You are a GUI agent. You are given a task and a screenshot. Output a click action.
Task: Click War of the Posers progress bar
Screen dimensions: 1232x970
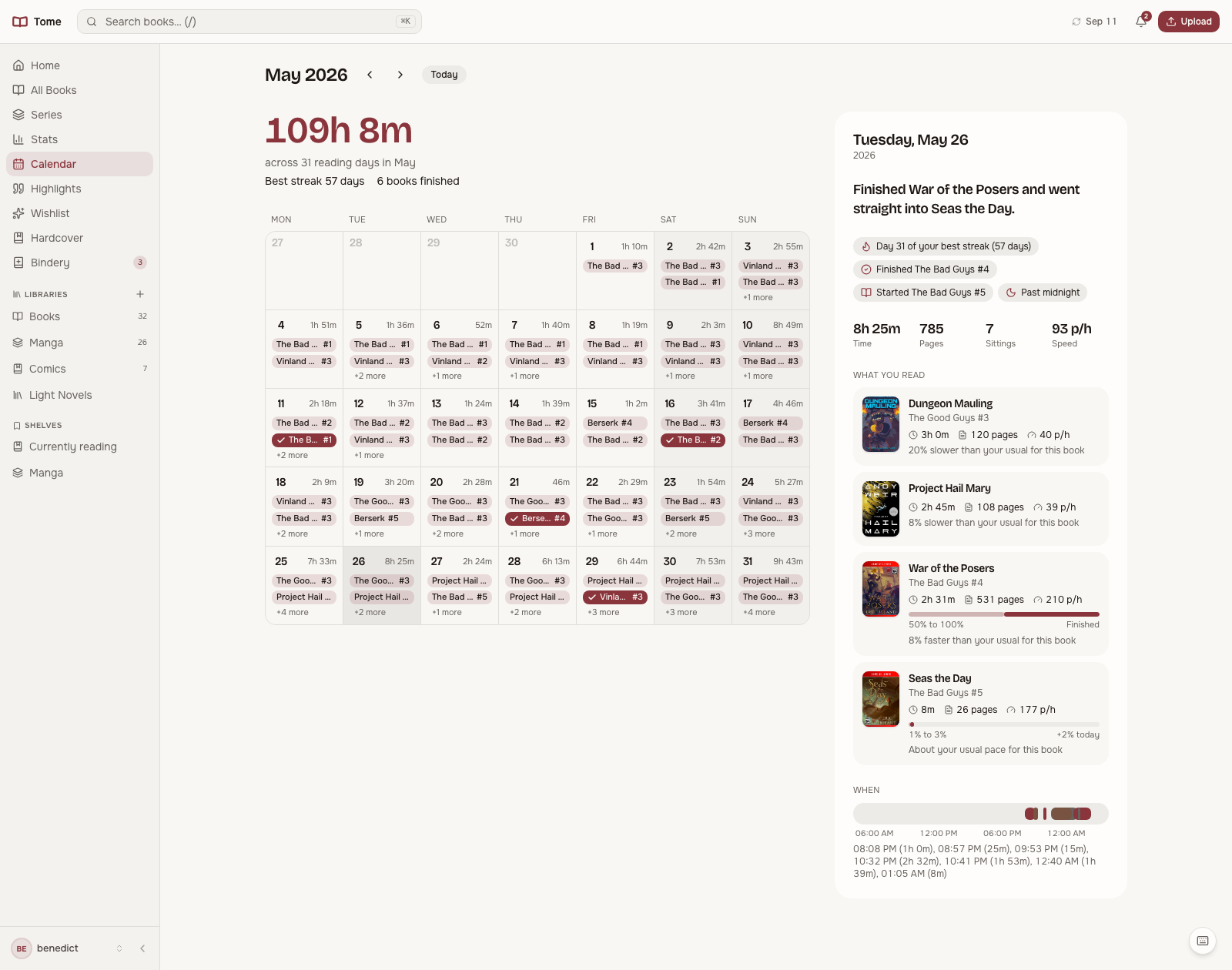(1004, 614)
